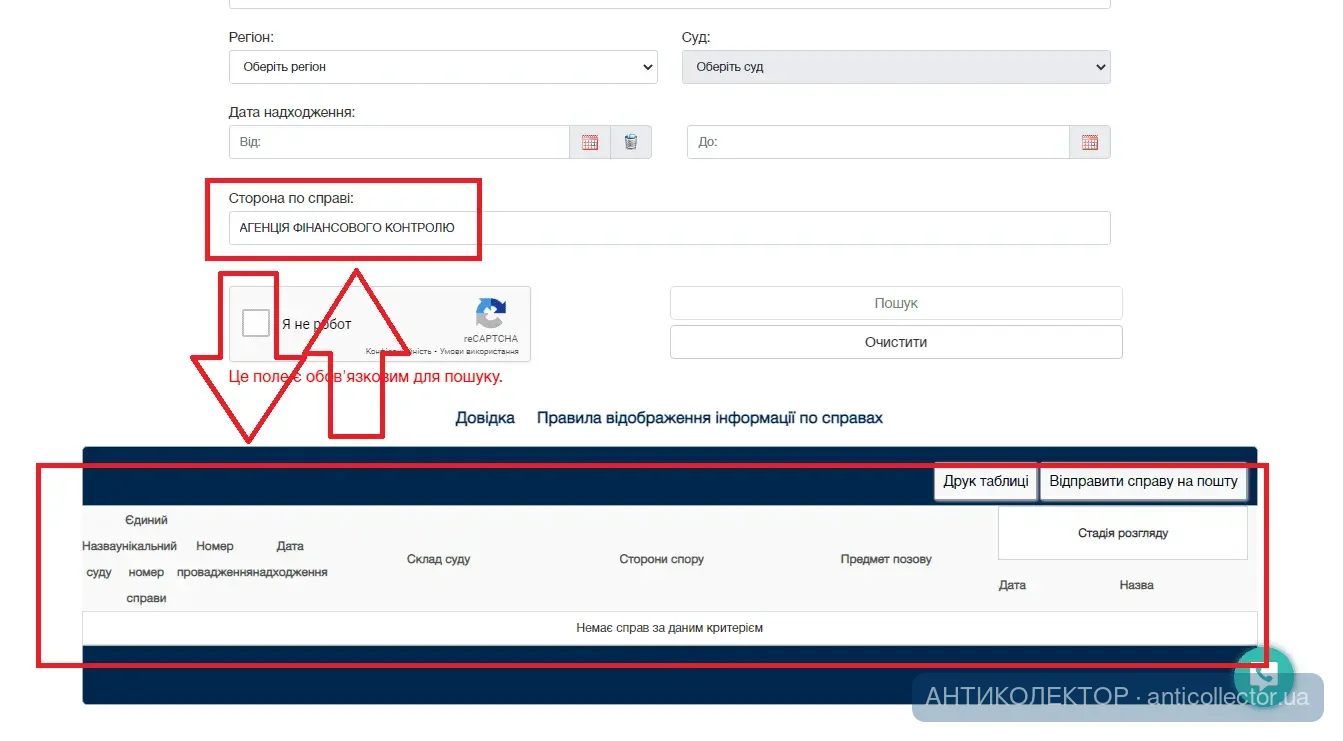
Task: Click the 'Склад суду' column header
Action: 438,559
